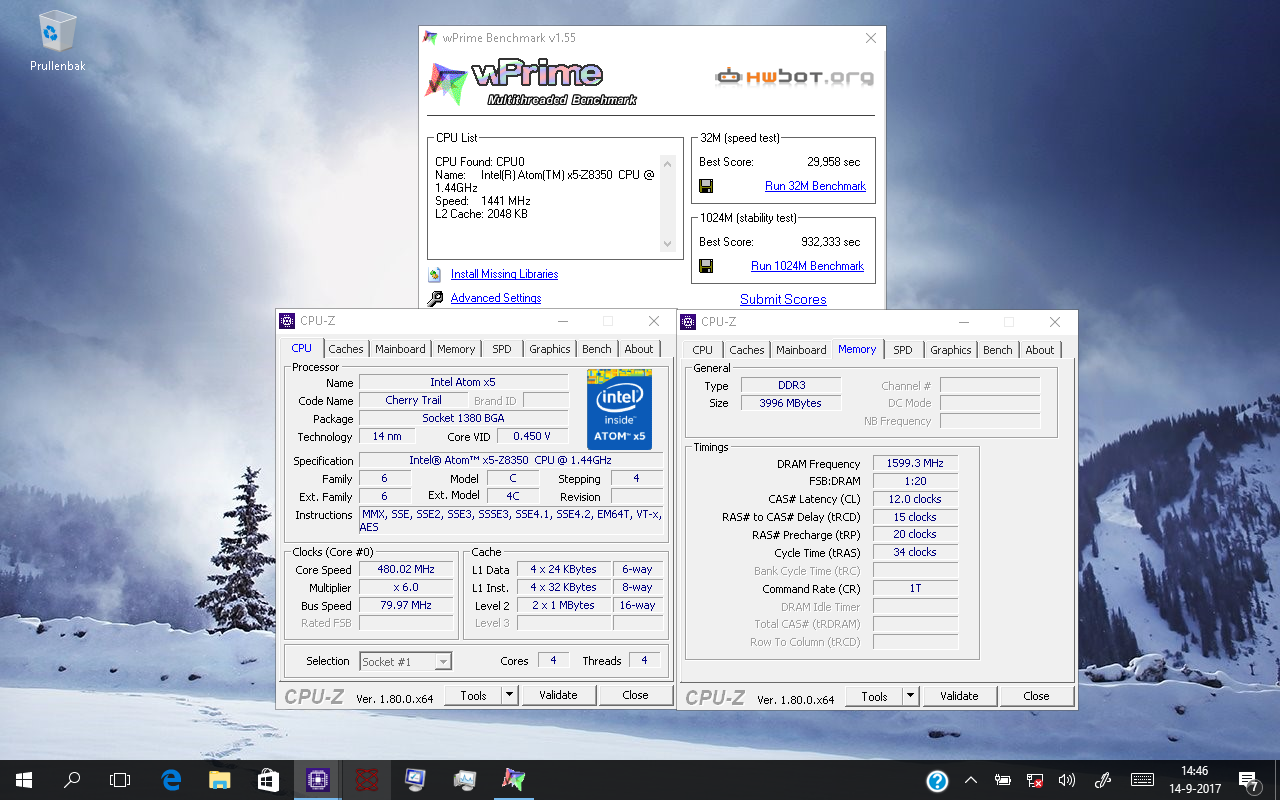Click the DRAM Frequency value 1599.3 MHz
The width and height of the screenshot is (1280, 800).
pos(914,464)
